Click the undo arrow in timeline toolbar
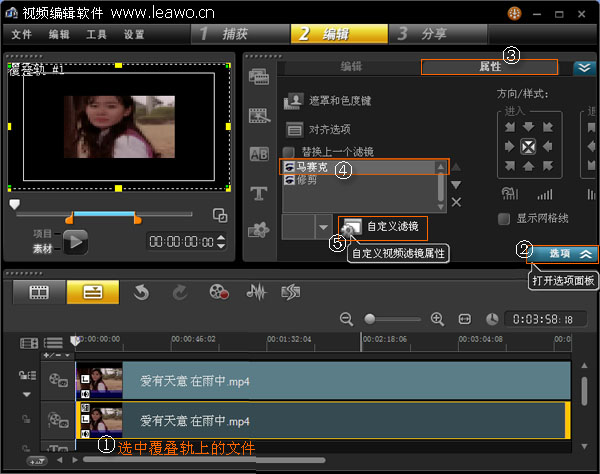The width and height of the screenshot is (600, 474). click(141, 292)
